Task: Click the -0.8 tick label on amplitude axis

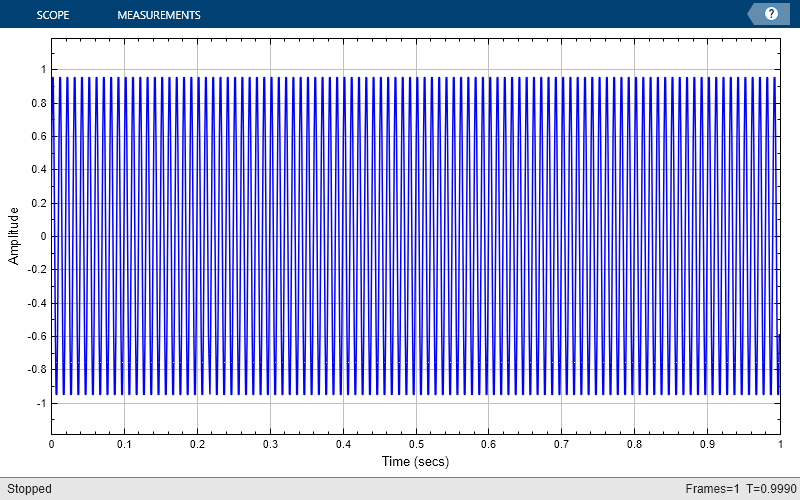Action: [x=38, y=370]
